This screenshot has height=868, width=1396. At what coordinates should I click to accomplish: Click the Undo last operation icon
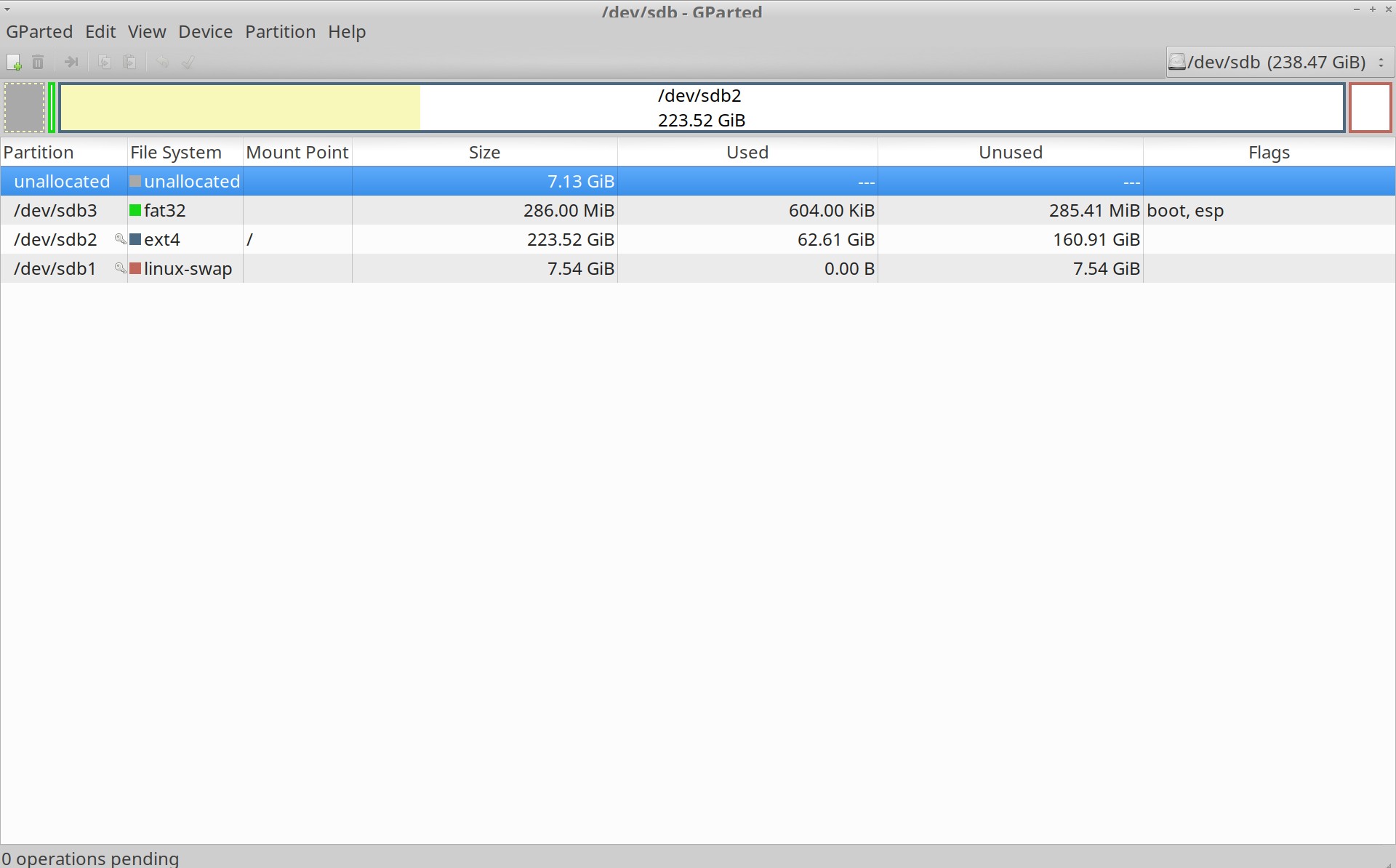click(x=162, y=63)
